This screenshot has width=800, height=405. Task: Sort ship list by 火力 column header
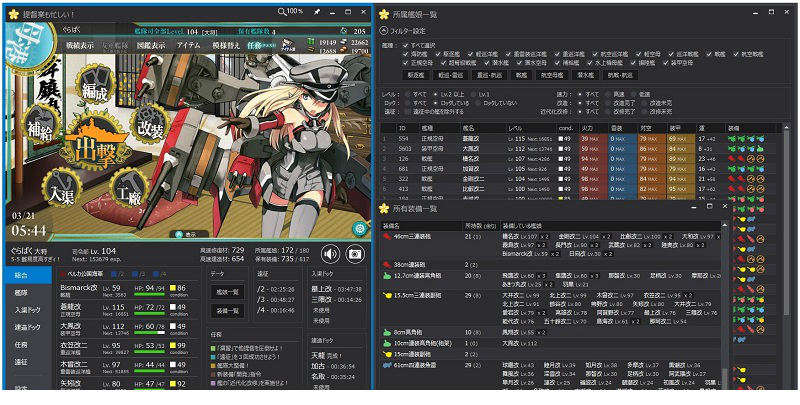coord(593,128)
